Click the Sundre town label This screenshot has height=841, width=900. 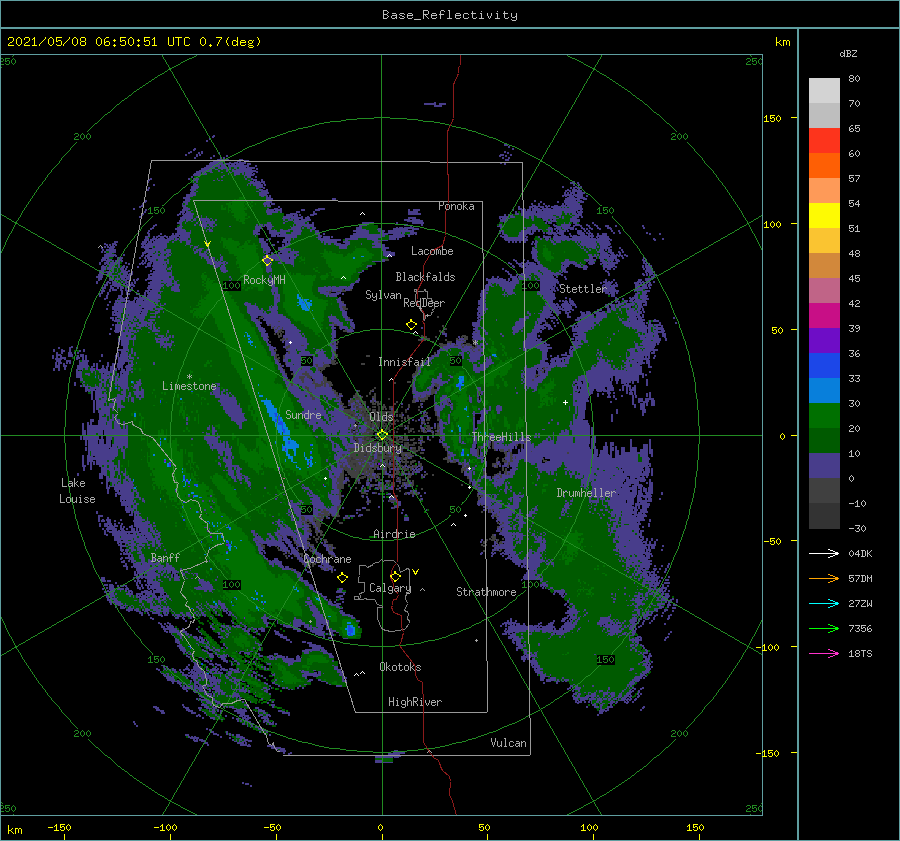coord(303,414)
